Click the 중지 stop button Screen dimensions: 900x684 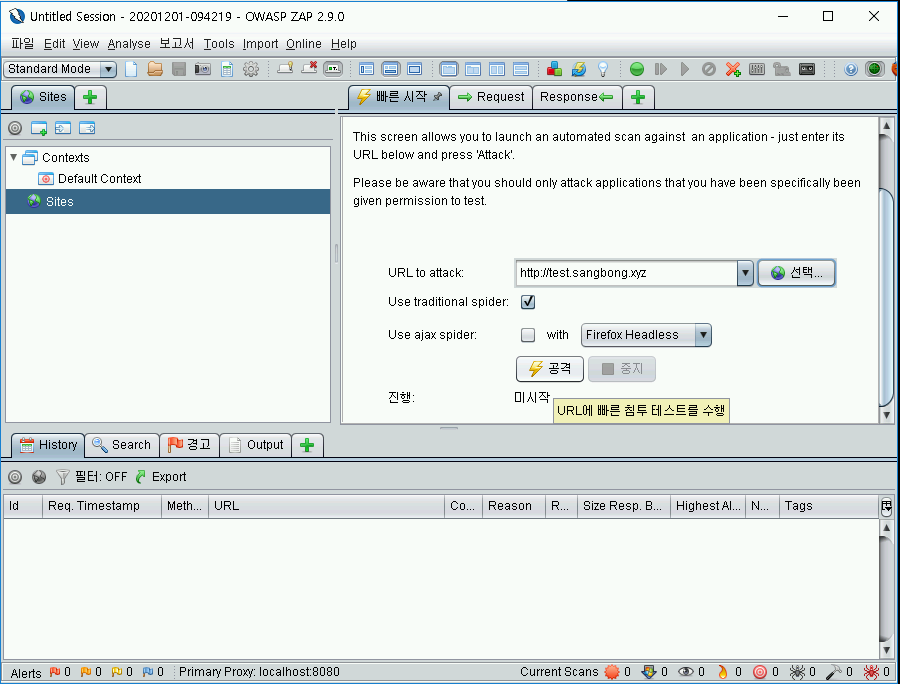click(x=622, y=369)
